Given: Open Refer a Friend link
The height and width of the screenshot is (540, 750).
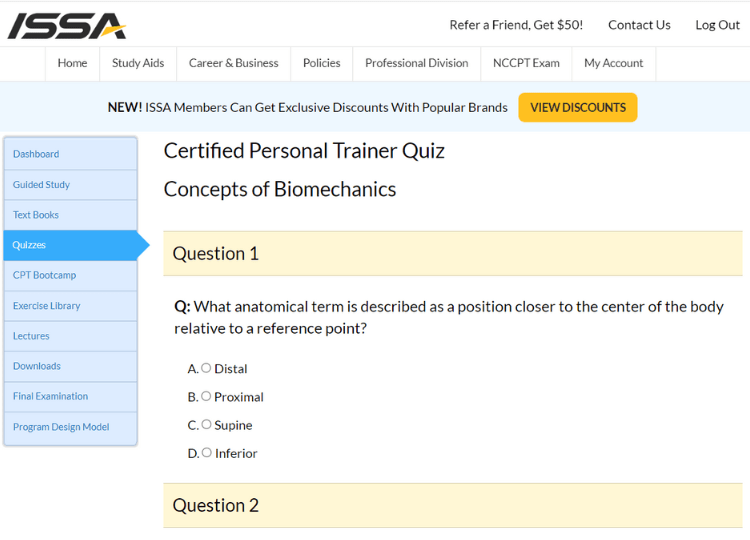Looking at the screenshot, I should [x=516, y=25].
